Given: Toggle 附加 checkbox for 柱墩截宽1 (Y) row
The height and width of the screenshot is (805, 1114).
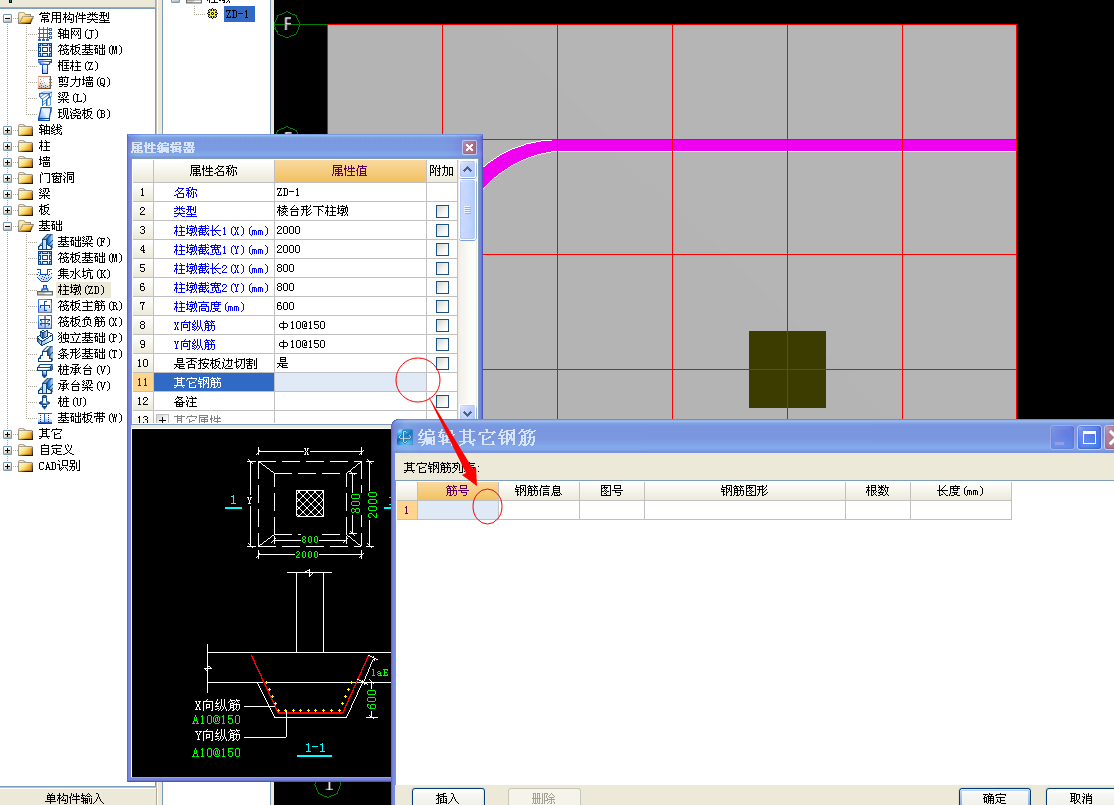Looking at the screenshot, I should (x=442, y=249).
